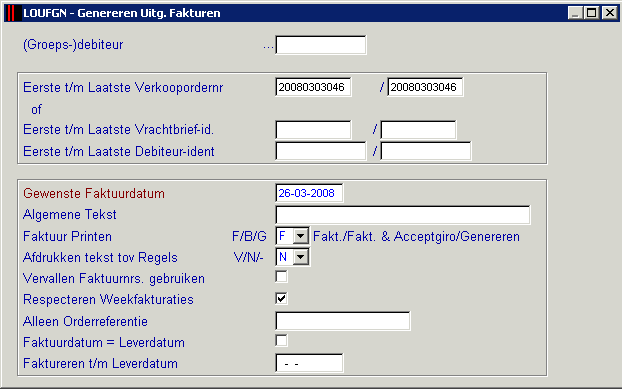The height and width of the screenshot is (389, 622).
Task: Focus the Faktureren t/m Leverdatum field
Action: click(x=309, y=363)
